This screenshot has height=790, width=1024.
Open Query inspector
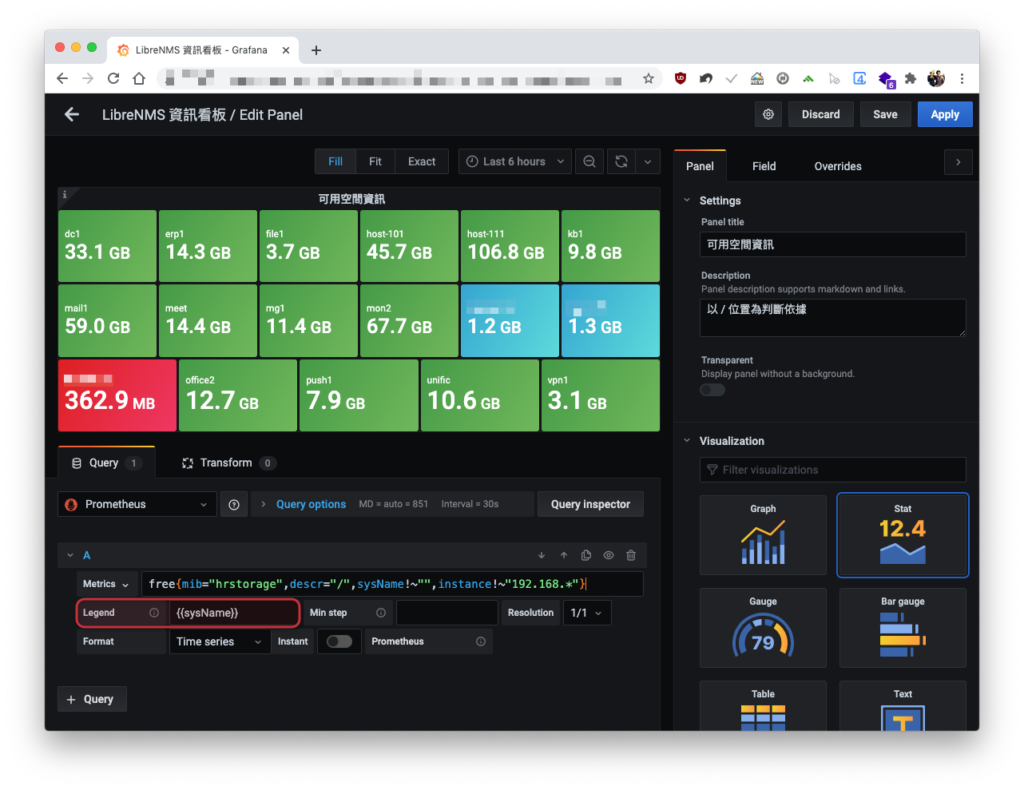[x=590, y=504]
